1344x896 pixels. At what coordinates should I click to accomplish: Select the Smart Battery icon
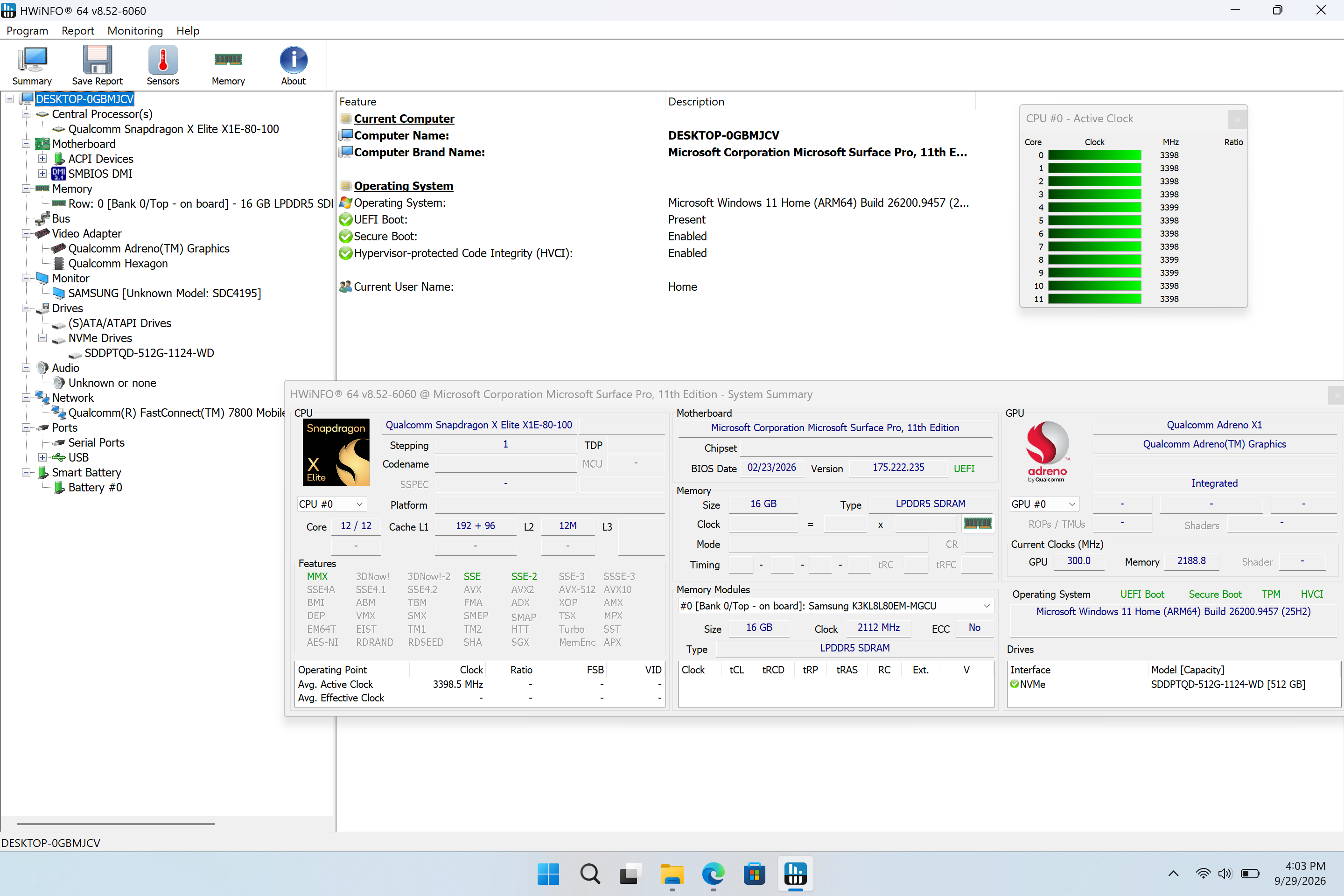43,473
